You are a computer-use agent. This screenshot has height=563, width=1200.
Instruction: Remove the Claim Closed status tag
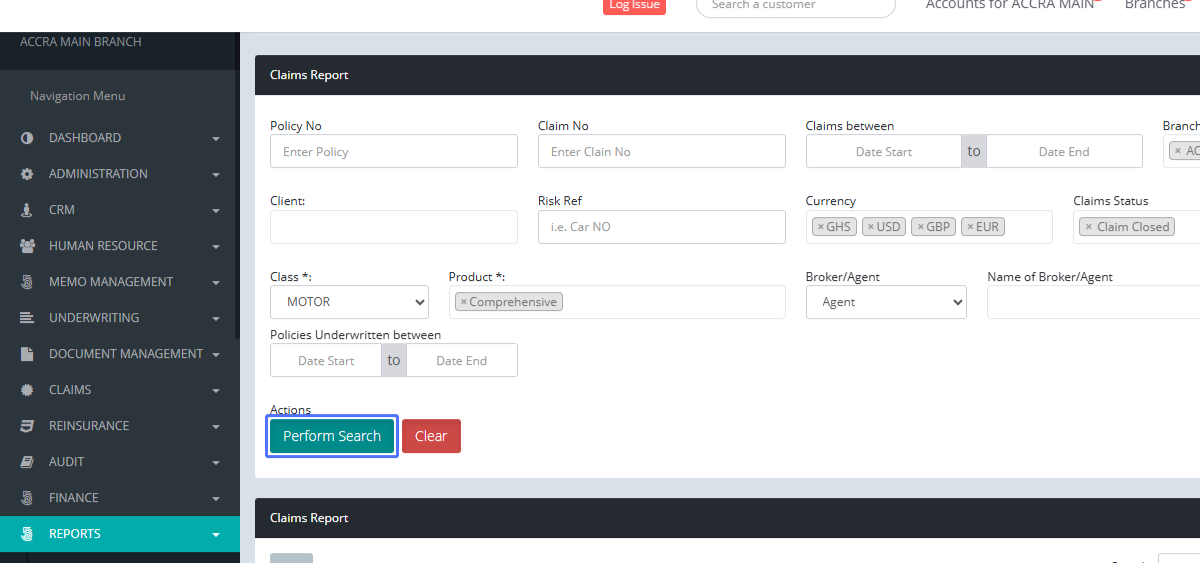[x=1088, y=227]
